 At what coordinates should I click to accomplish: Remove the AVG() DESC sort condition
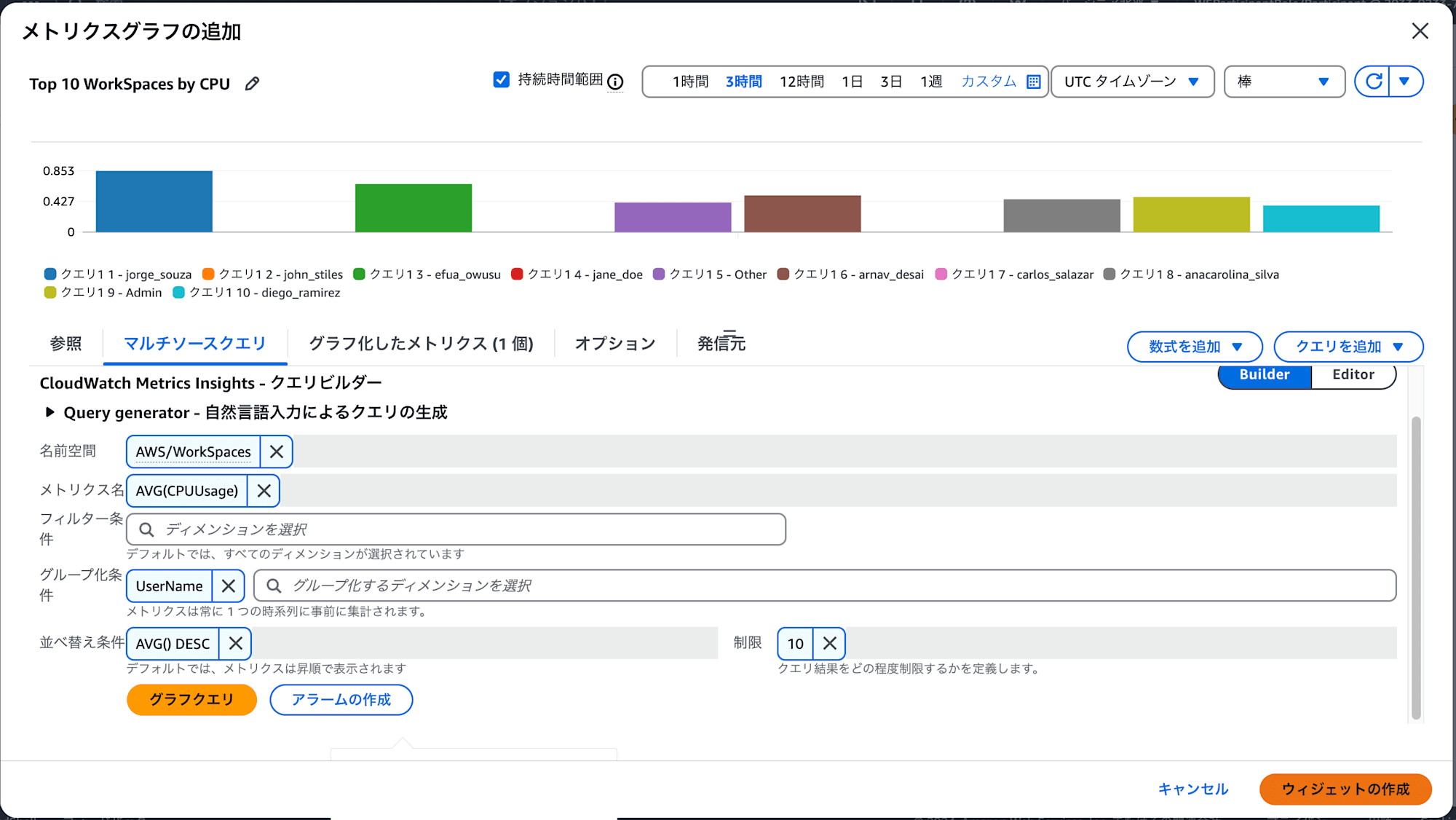(x=236, y=644)
